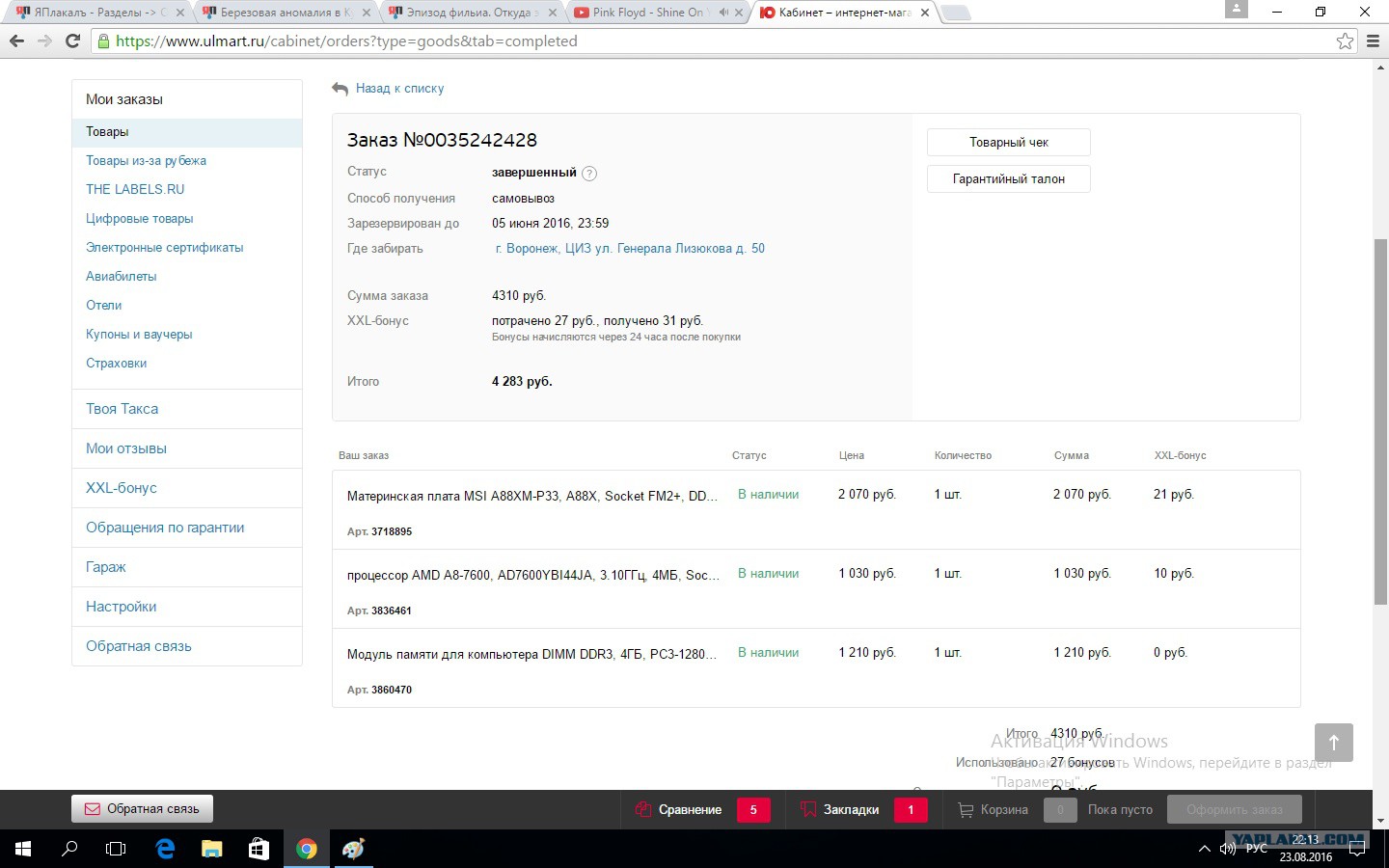Mute the Pink Floyd tab audio icon

pos(722,13)
